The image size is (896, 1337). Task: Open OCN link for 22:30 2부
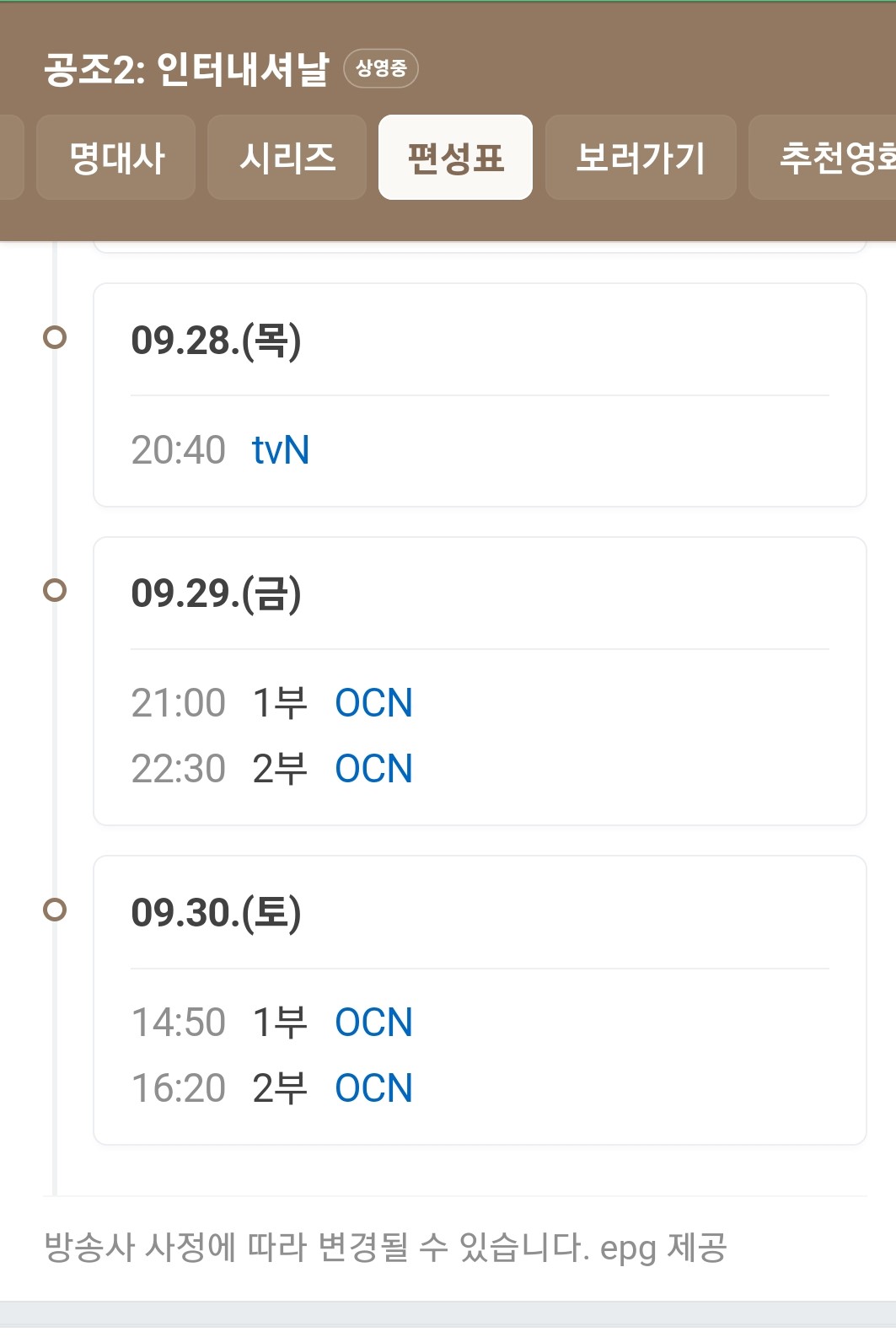click(373, 769)
